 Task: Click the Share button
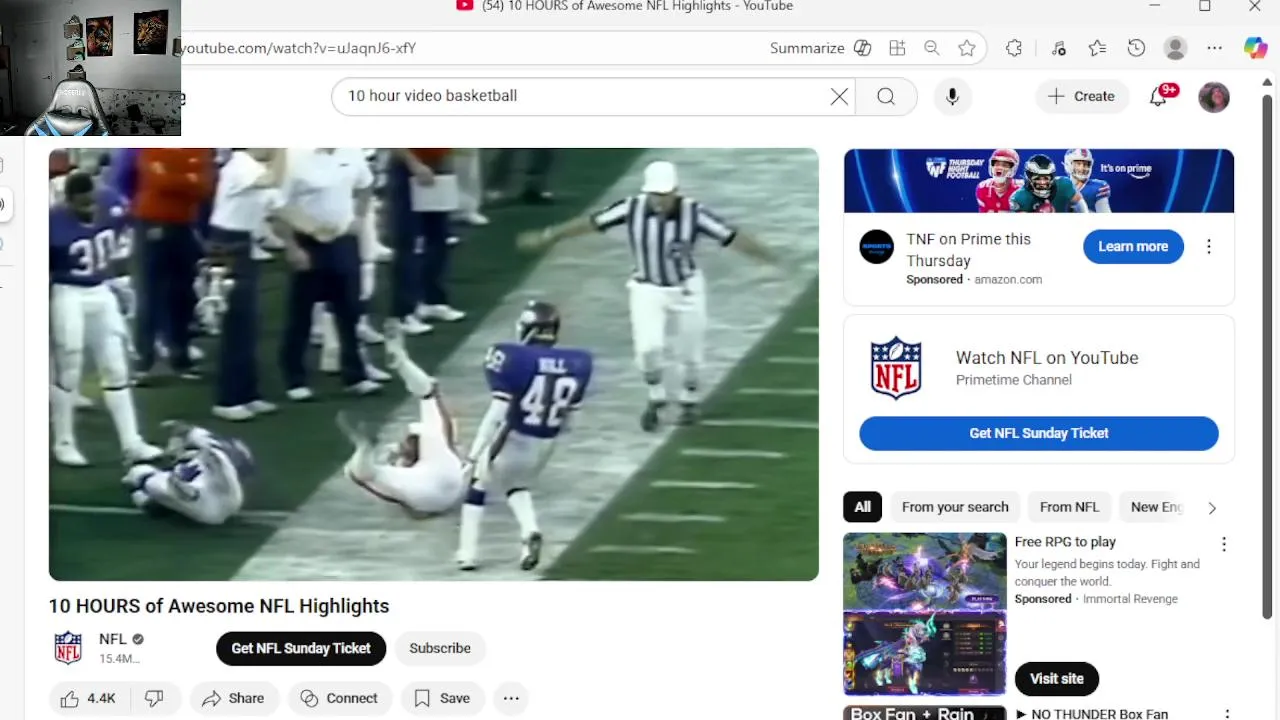tap(234, 699)
